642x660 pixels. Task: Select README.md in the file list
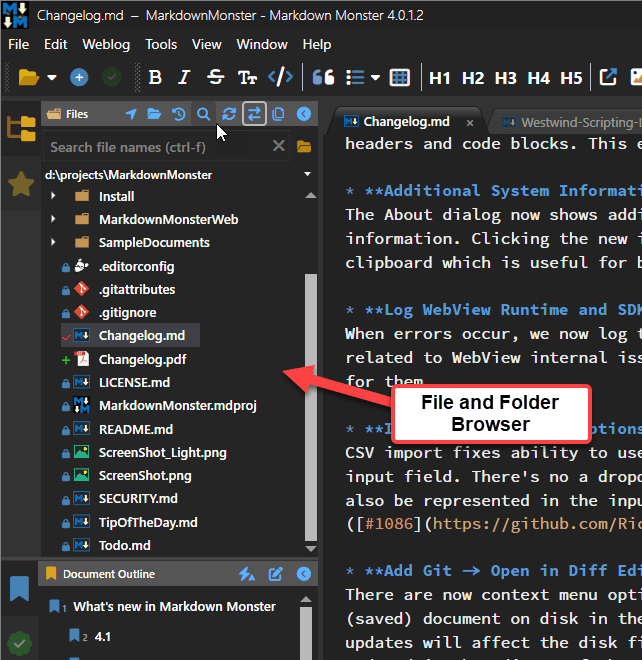pyautogui.click(x=136, y=429)
